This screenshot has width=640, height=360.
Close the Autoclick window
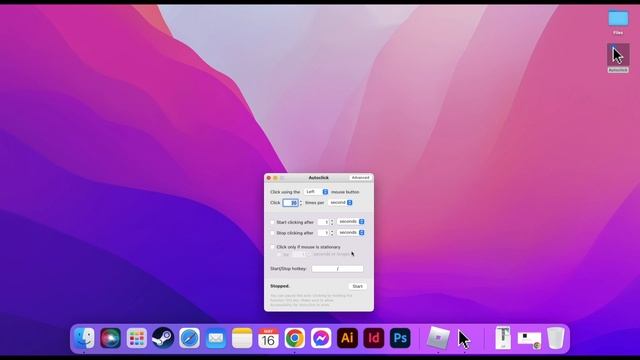269,178
